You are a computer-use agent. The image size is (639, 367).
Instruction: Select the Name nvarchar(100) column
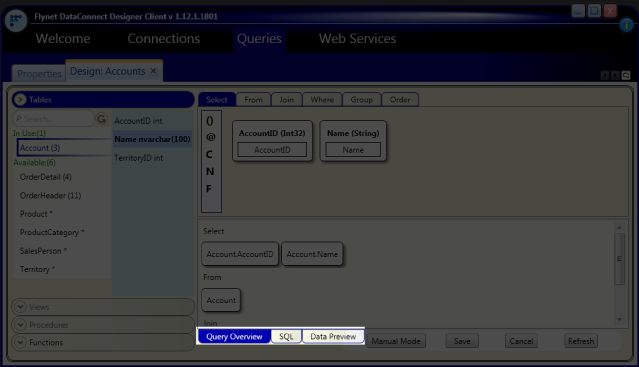point(153,139)
